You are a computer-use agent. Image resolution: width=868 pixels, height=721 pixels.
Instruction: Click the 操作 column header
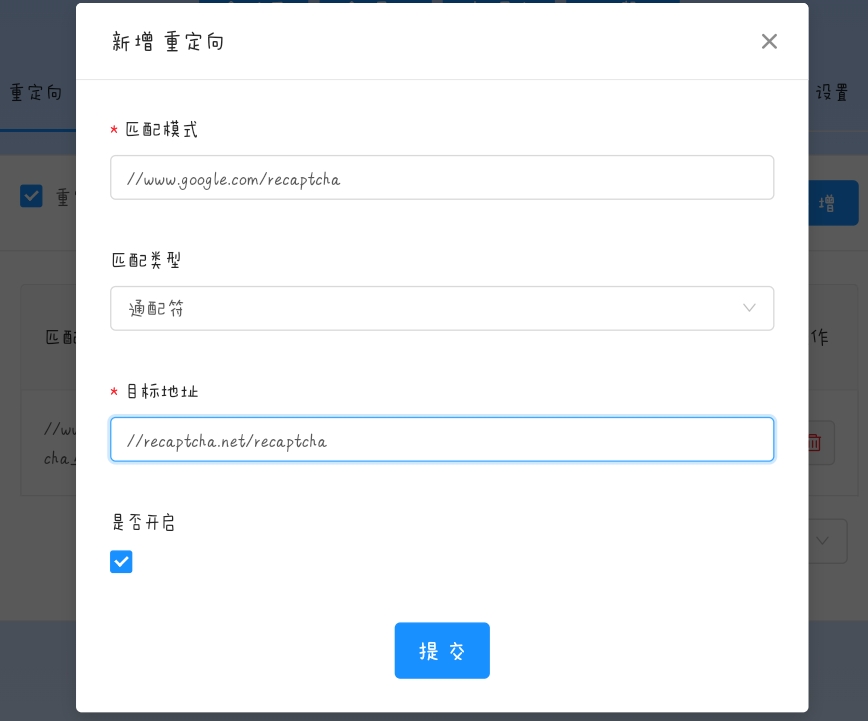click(818, 337)
